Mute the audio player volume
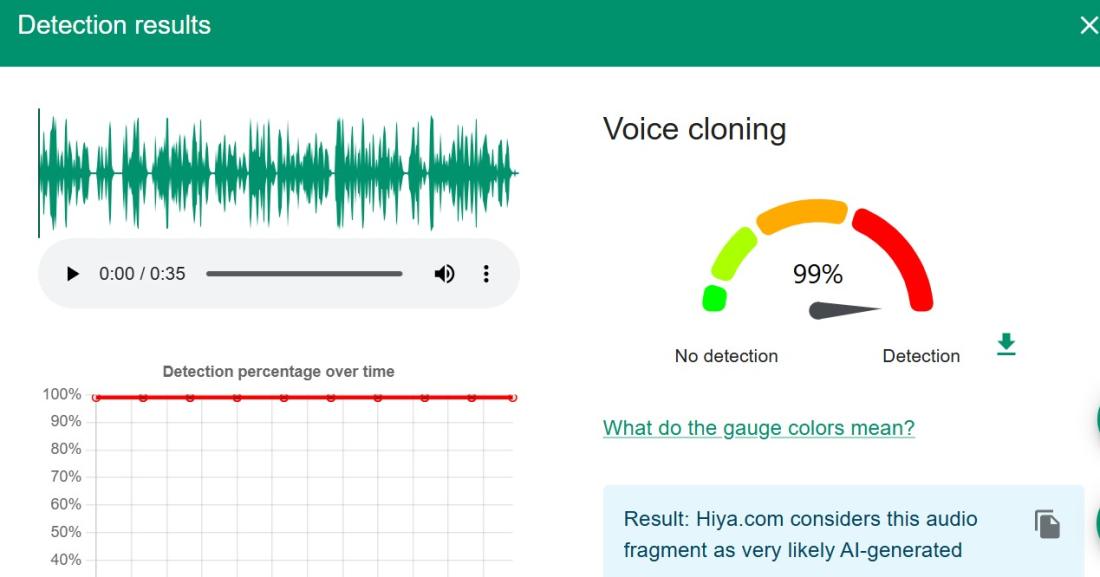This screenshot has width=1100, height=577. (444, 274)
